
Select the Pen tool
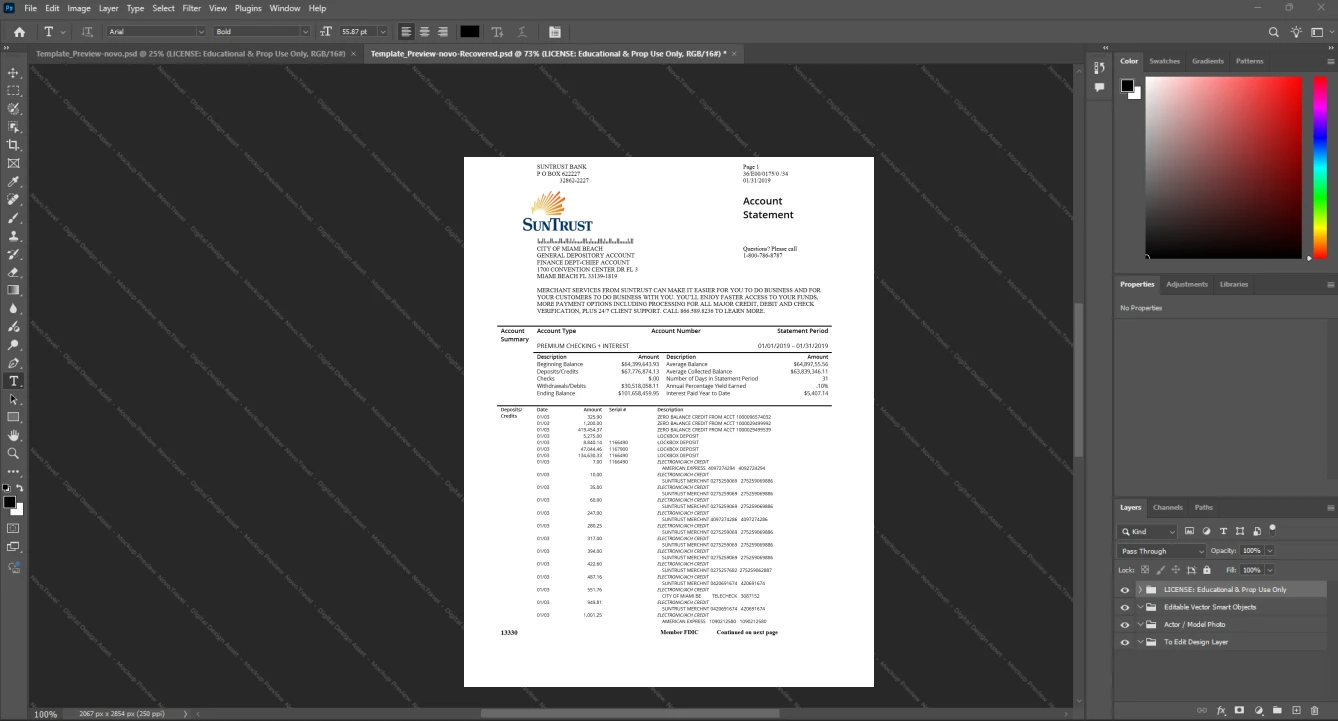(x=14, y=363)
